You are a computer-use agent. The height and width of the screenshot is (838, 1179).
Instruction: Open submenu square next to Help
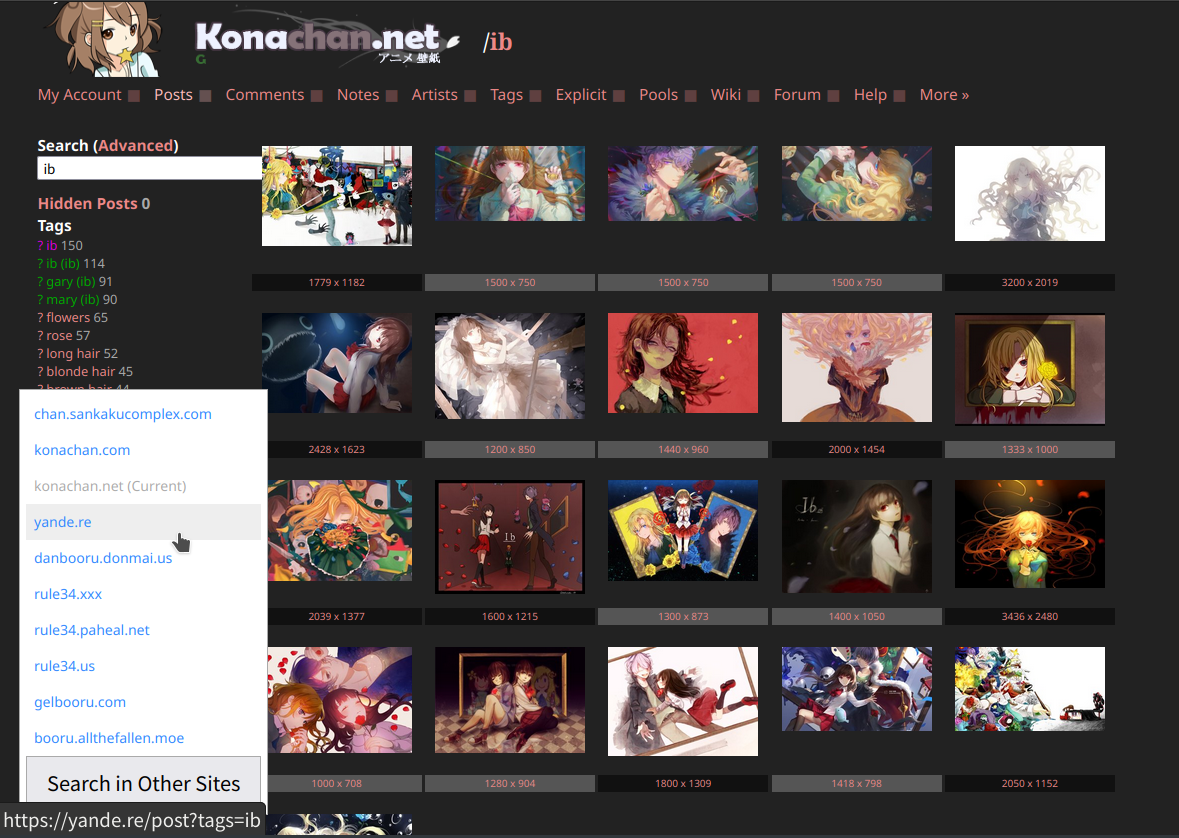[899, 96]
